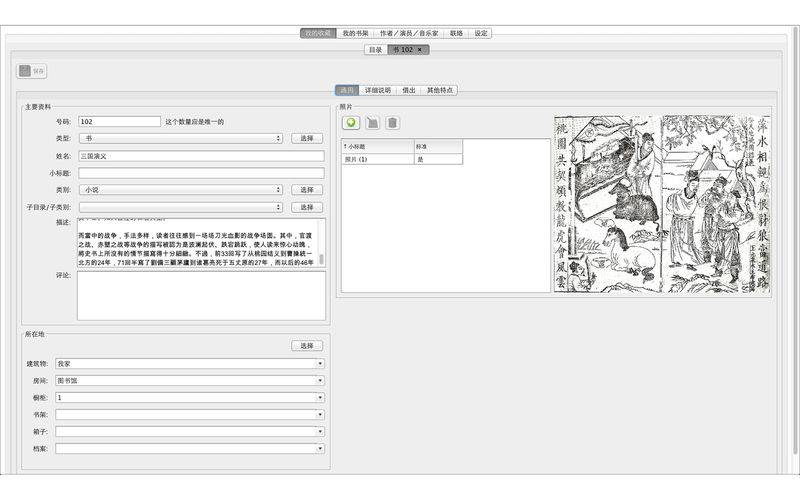The height and width of the screenshot is (500, 800).
Task: Click the empty 小标题 input field
Action: 202,173
